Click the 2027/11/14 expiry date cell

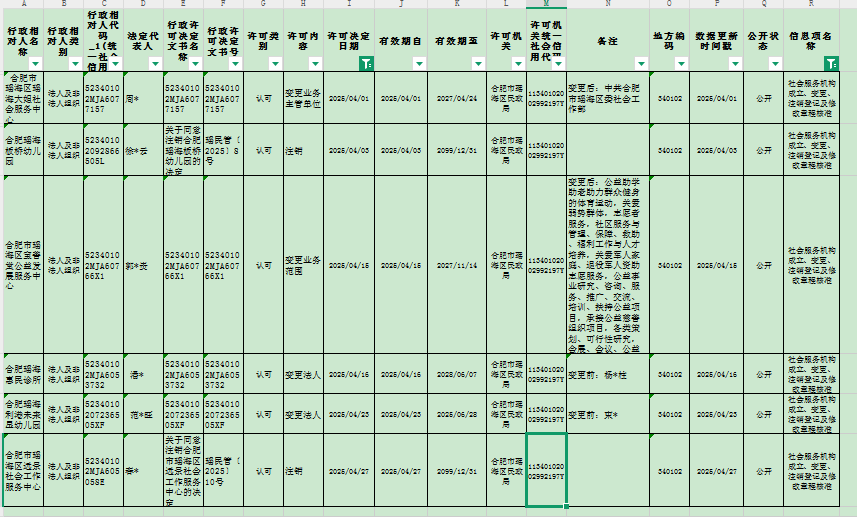point(457,265)
